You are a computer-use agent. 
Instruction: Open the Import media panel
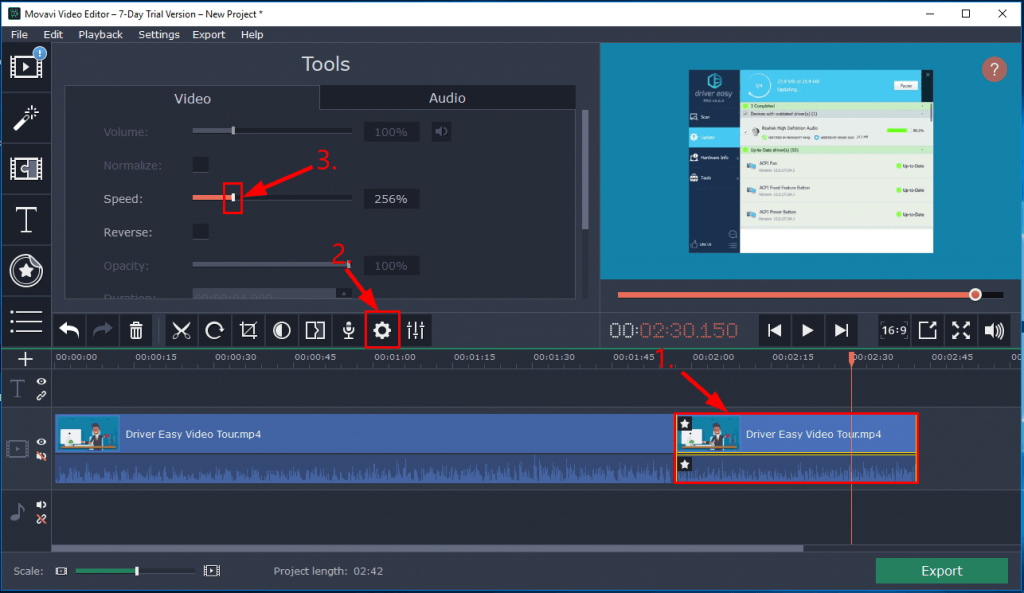pos(26,67)
